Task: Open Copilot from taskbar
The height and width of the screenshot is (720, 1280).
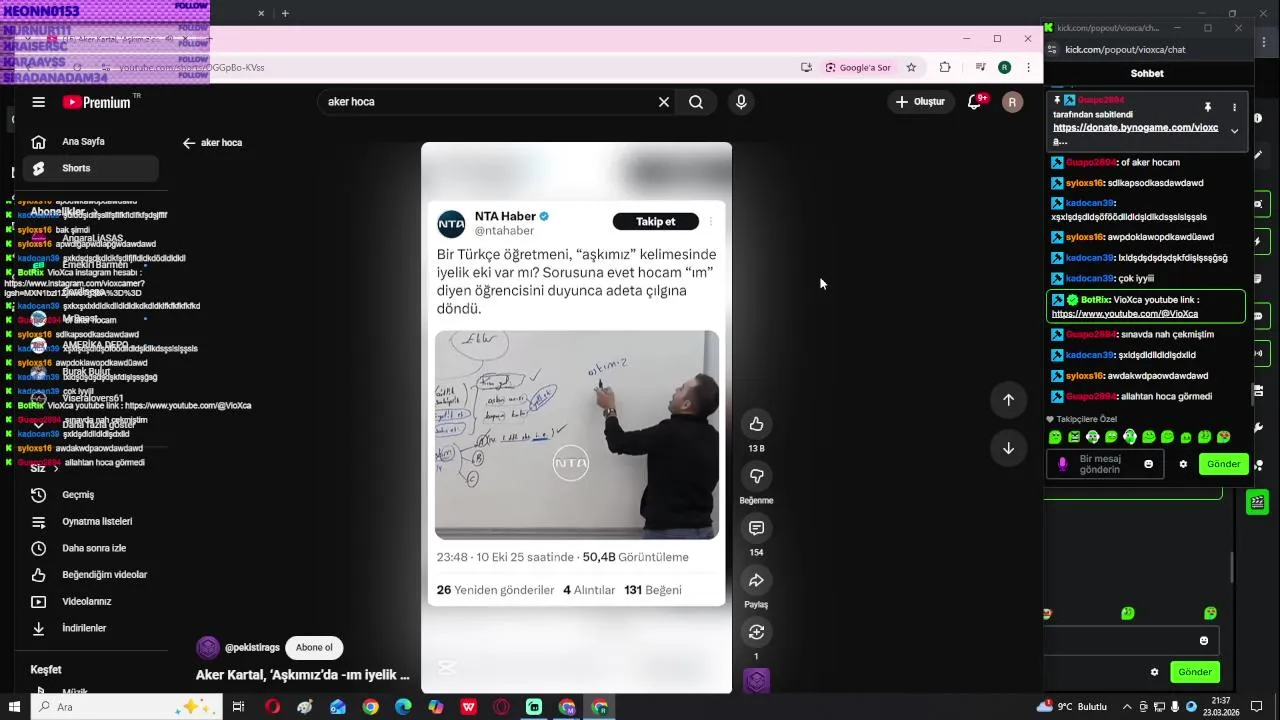Action: pyautogui.click(x=436, y=707)
